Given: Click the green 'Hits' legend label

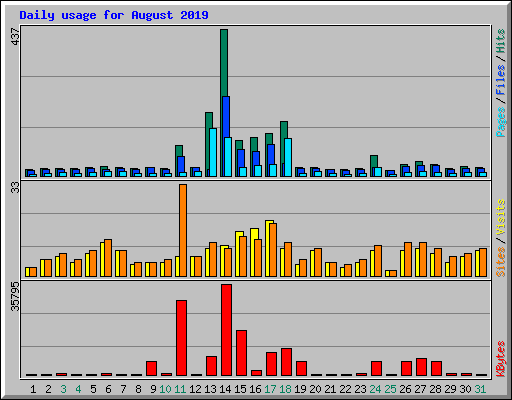Looking at the screenshot, I should (500, 41).
